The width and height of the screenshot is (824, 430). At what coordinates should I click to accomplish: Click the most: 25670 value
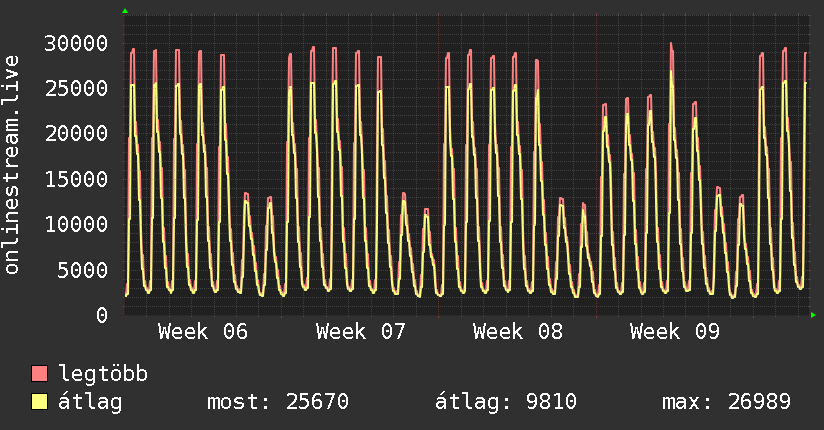click(278, 402)
